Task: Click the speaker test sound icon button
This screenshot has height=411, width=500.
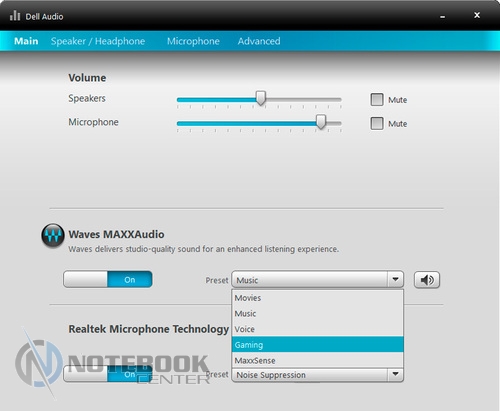Action: point(427,280)
